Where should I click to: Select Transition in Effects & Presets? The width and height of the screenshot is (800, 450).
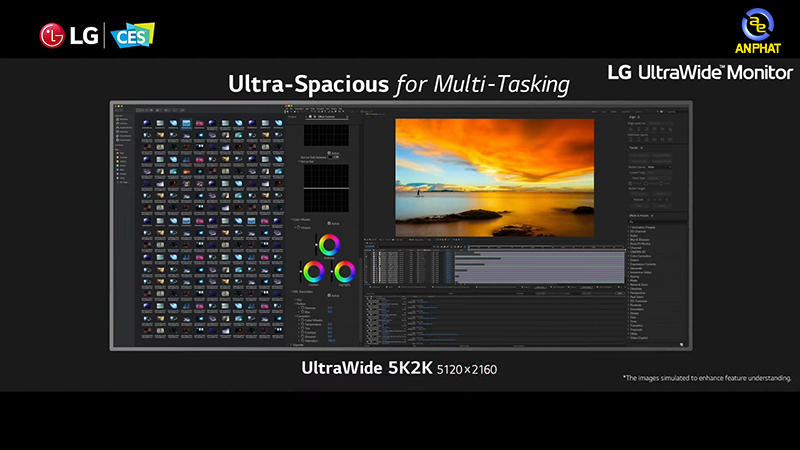tap(636, 326)
